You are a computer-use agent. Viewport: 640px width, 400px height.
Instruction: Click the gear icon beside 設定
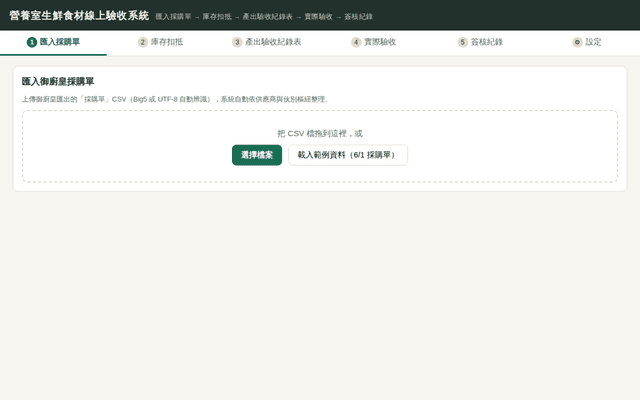577,42
